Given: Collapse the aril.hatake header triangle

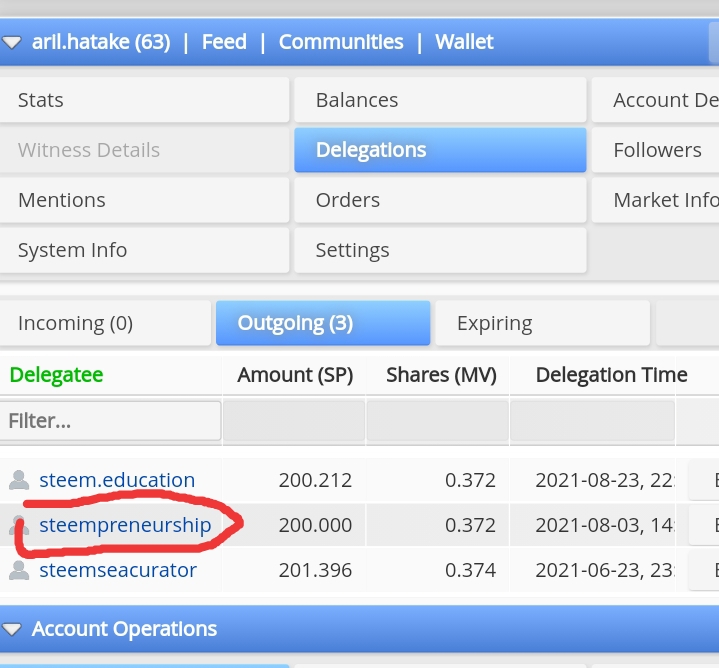Looking at the screenshot, I should click(x=11, y=42).
